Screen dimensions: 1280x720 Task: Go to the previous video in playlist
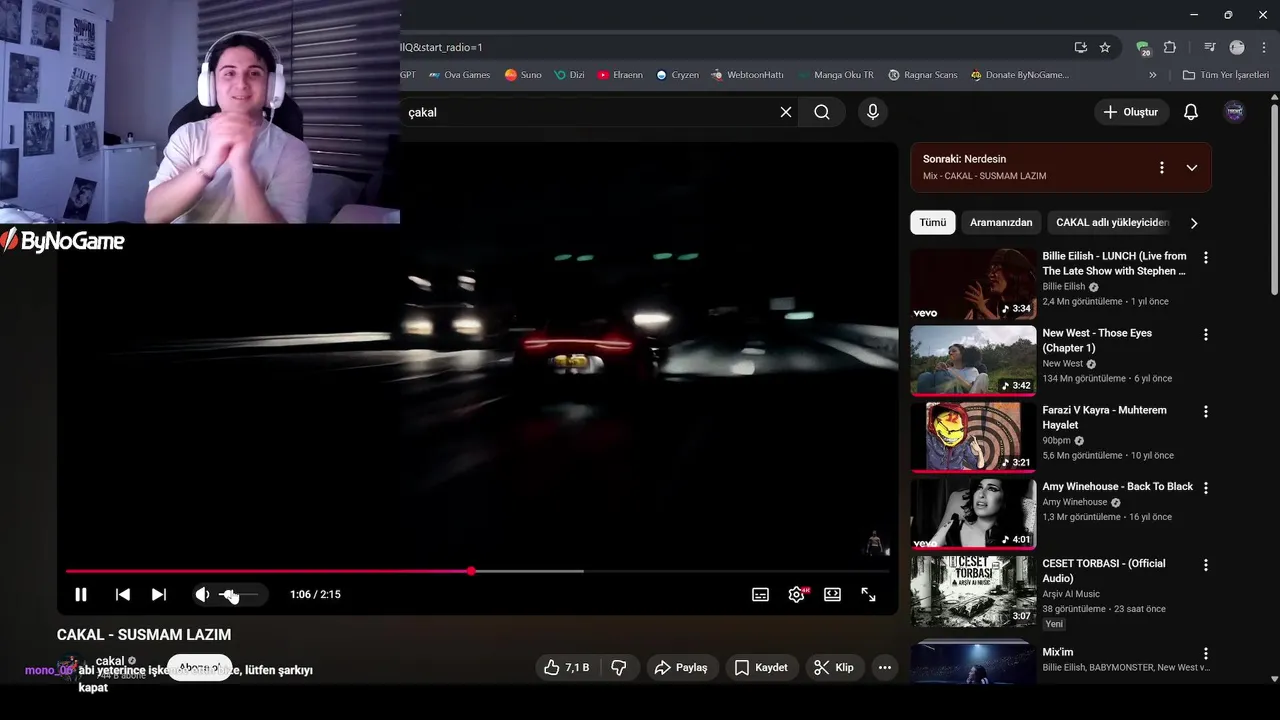click(x=123, y=594)
